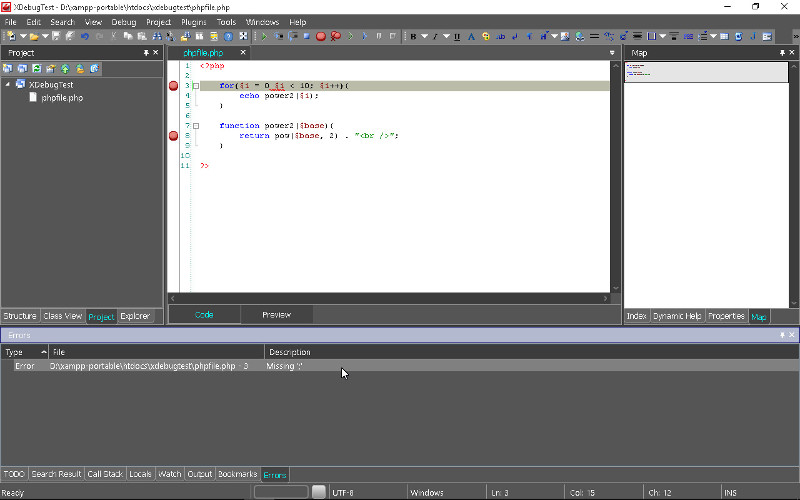The width and height of the screenshot is (800, 500).
Task: Click the Bold B formatting icon
Action: click(413, 36)
